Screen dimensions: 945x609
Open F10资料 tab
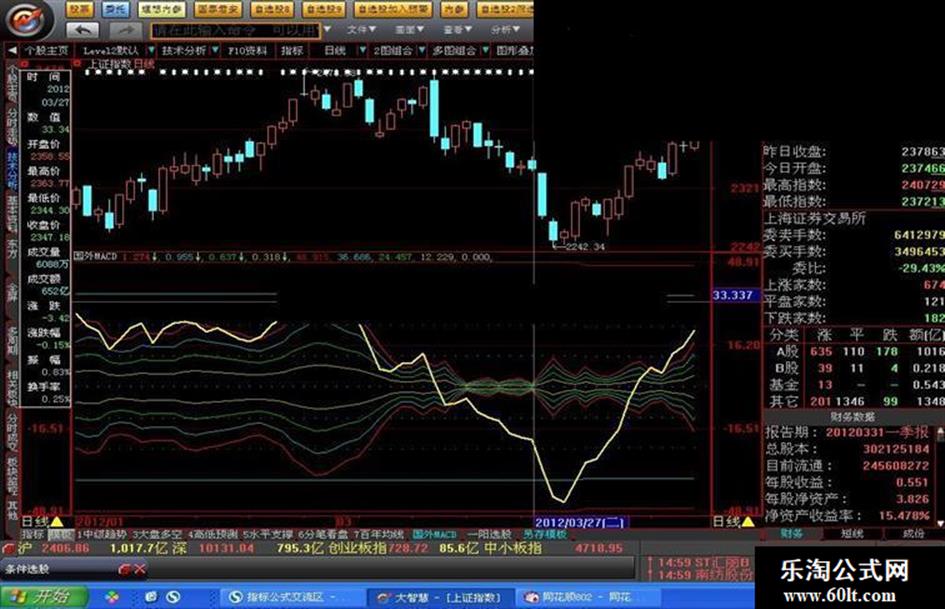pos(248,51)
